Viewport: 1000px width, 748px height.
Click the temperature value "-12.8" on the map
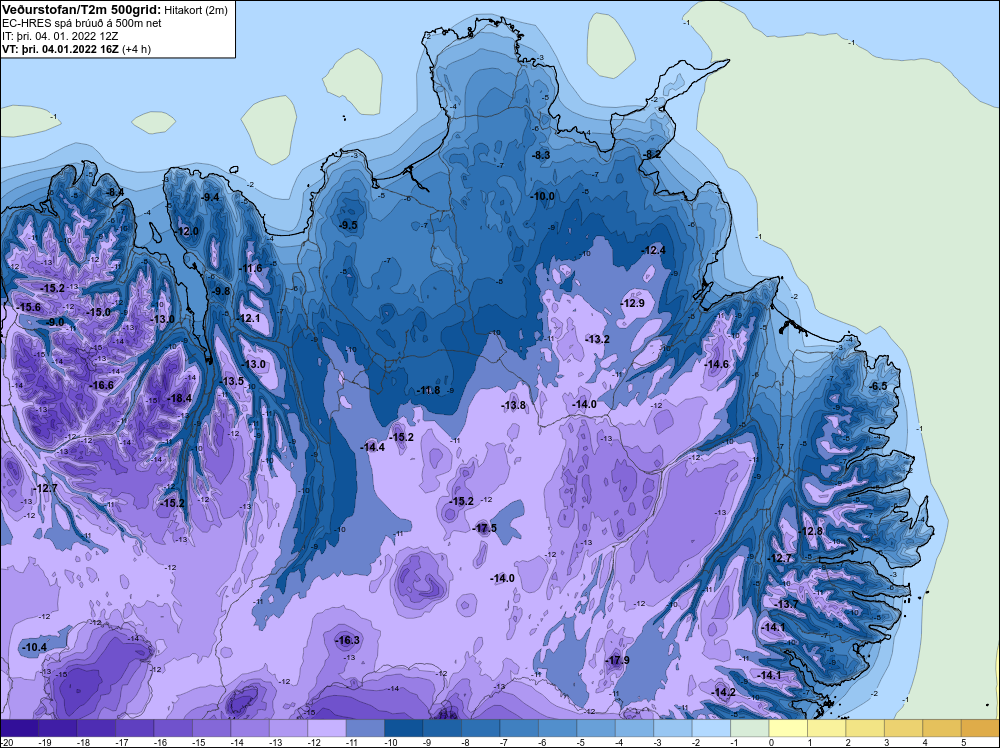pyautogui.click(x=811, y=531)
